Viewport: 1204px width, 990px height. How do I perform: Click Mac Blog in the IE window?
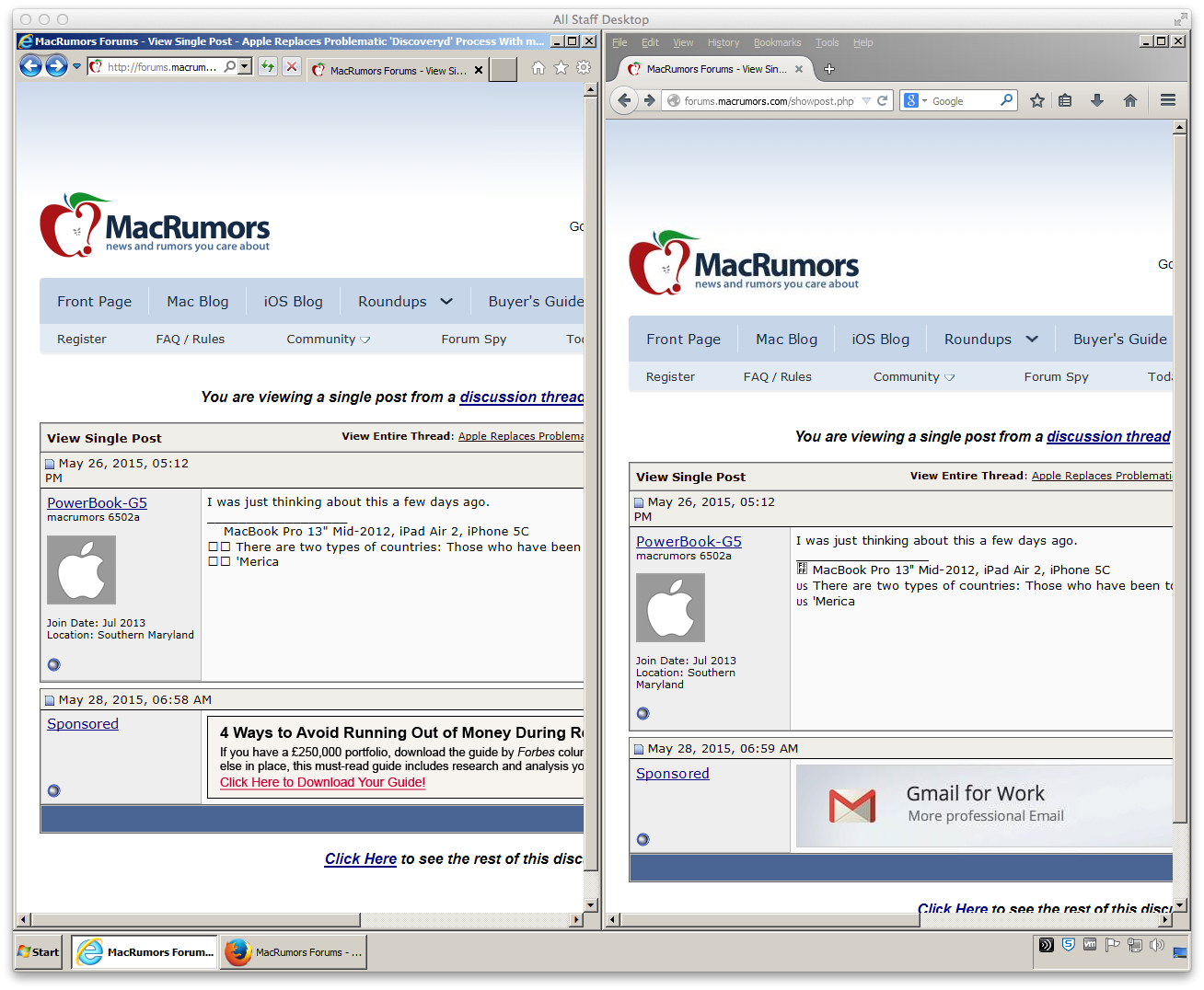198,302
